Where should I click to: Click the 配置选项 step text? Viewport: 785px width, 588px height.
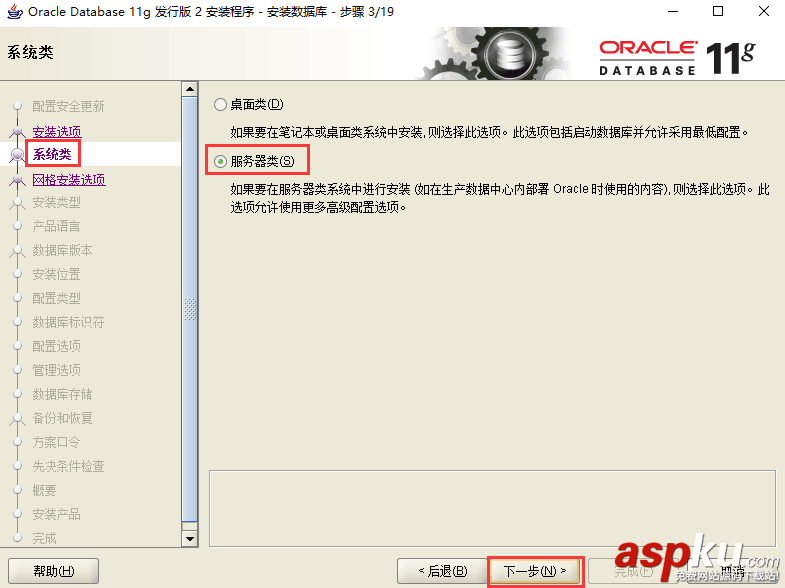click(56, 346)
